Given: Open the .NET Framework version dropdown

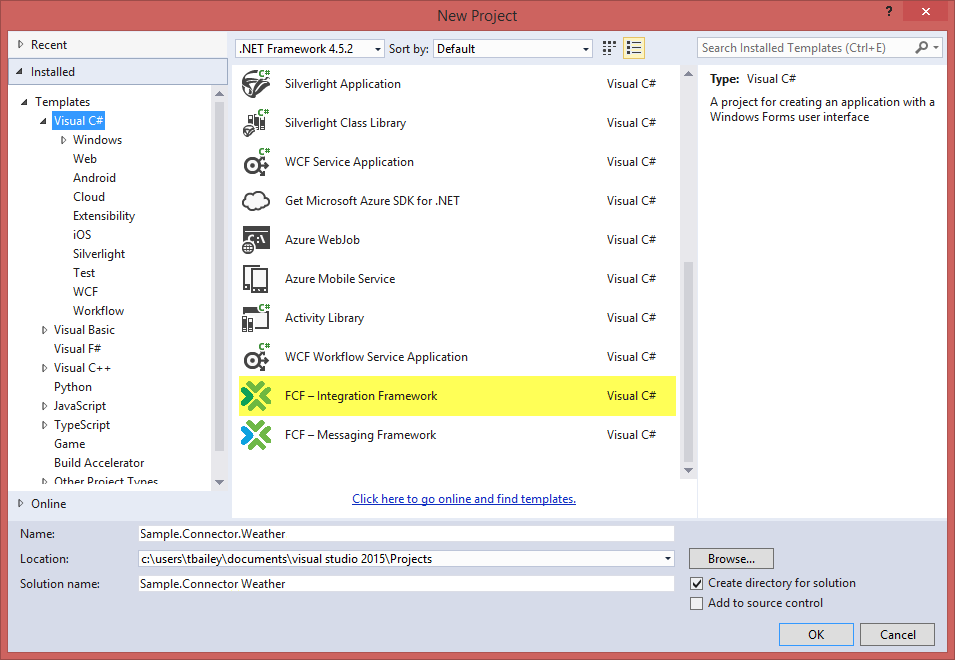Looking at the screenshot, I should click(x=310, y=49).
